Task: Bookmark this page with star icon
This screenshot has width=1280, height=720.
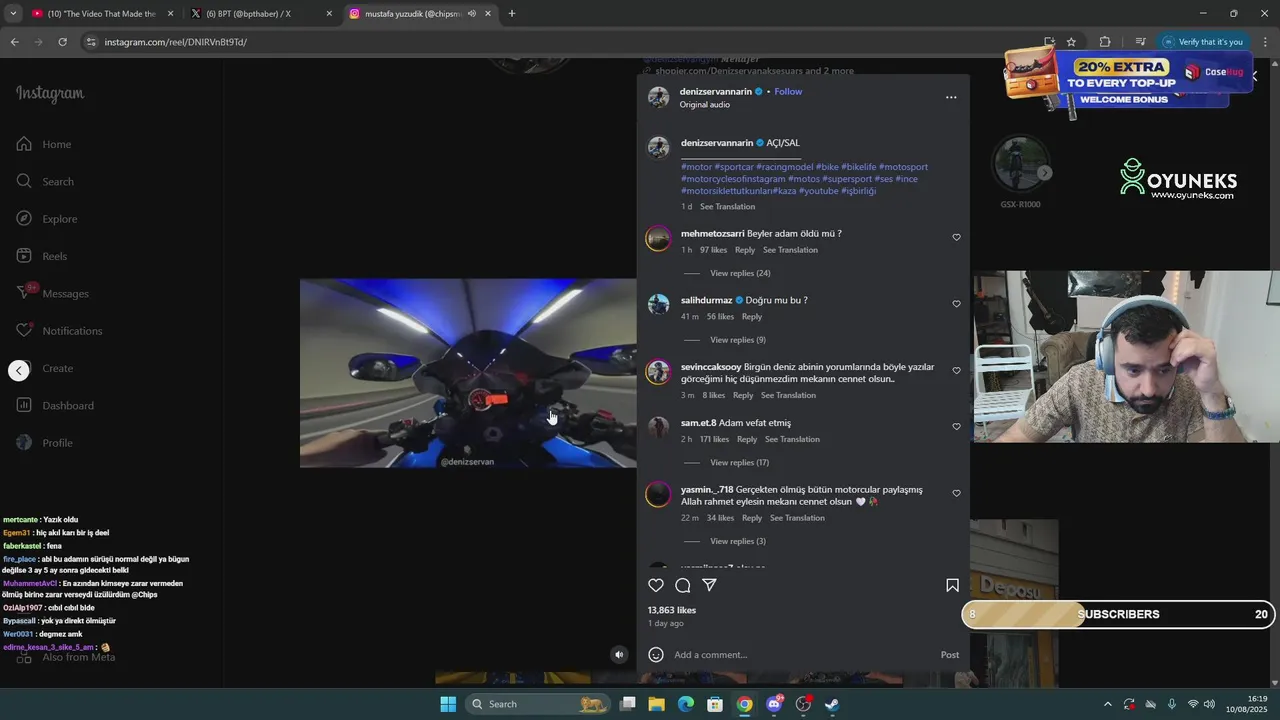Action: pos(1071,42)
